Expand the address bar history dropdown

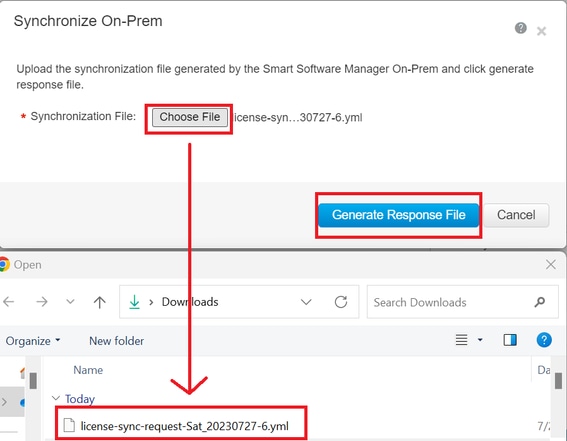306,302
